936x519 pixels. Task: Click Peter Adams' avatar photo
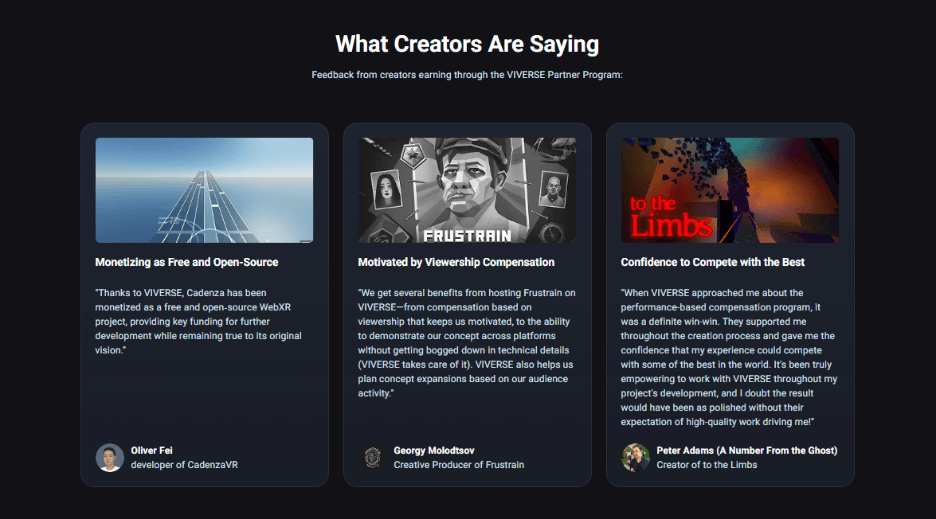(635, 457)
